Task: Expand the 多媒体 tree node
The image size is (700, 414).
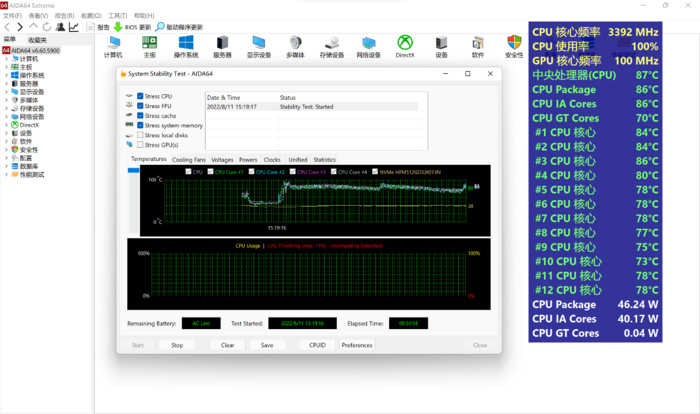Action: pos(6,100)
